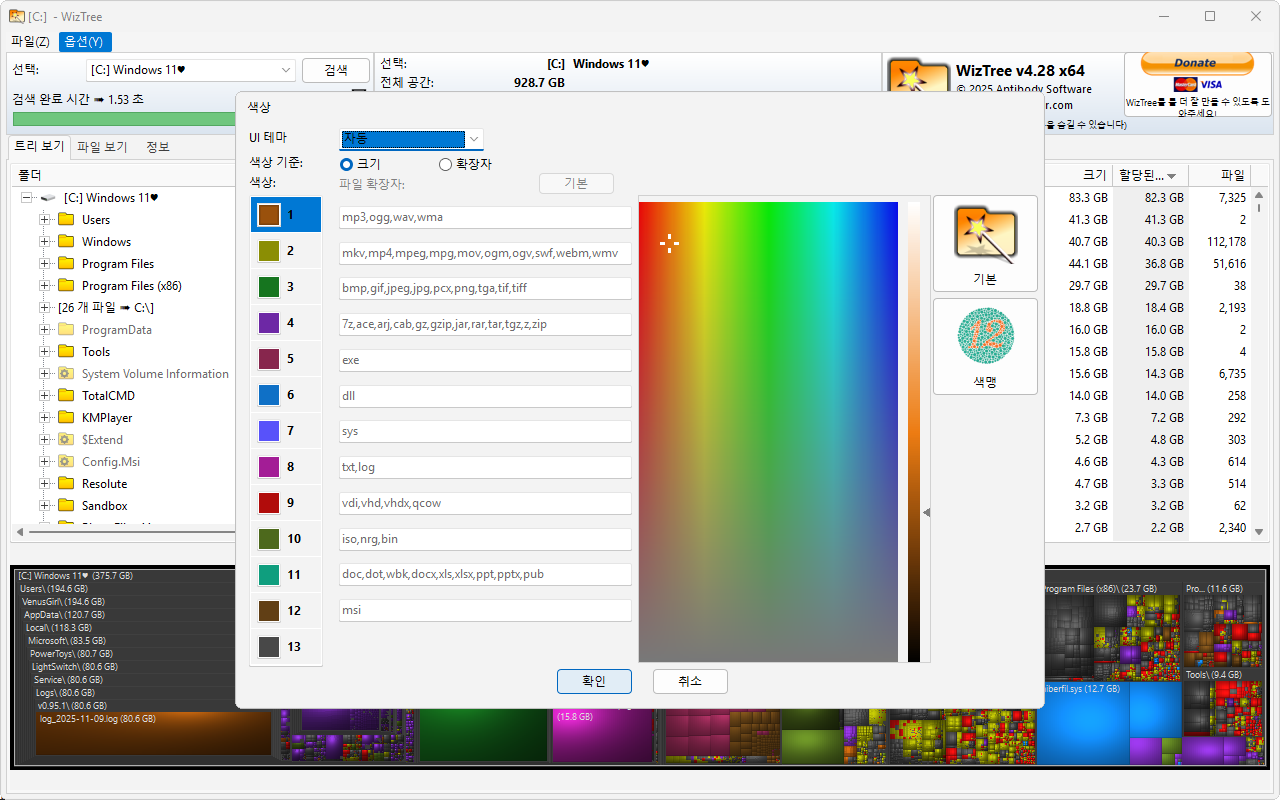This screenshot has width=1280, height=800.
Task: Cancel the color dialog with 취소
Action: point(690,681)
